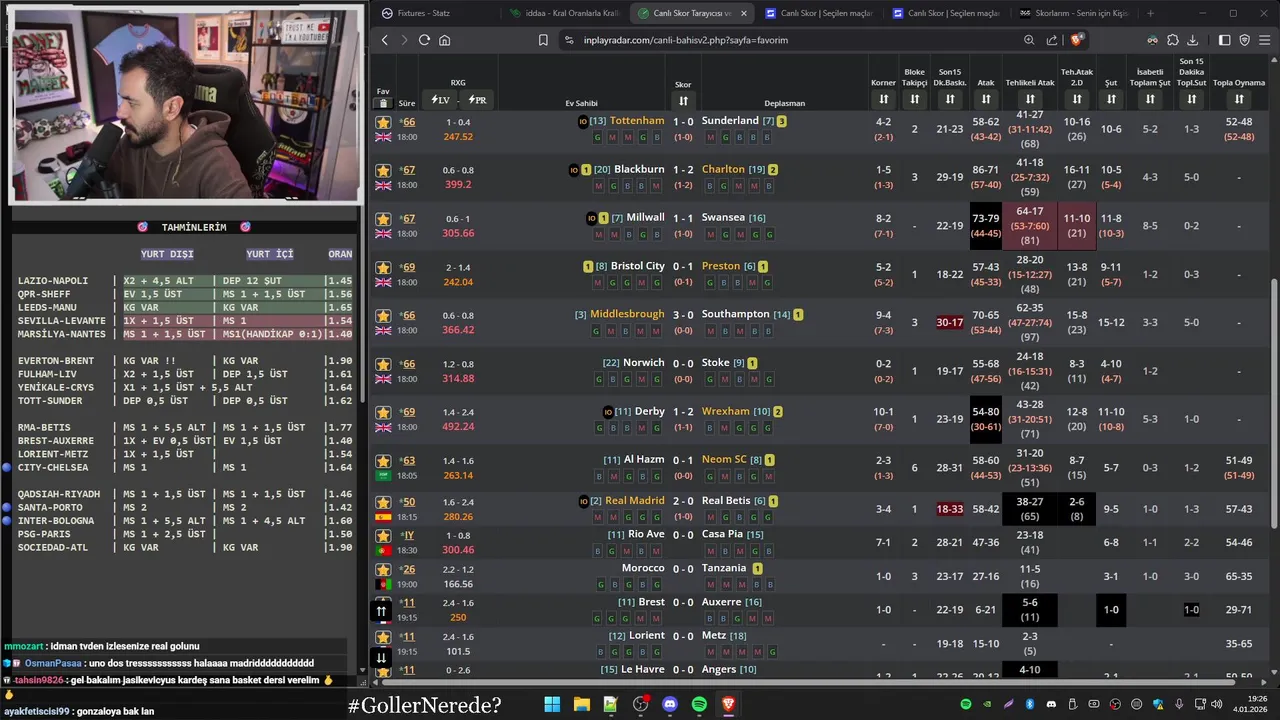This screenshot has height=720, width=1280.
Task: Open the browser home page
Action: click(x=444, y=40)
